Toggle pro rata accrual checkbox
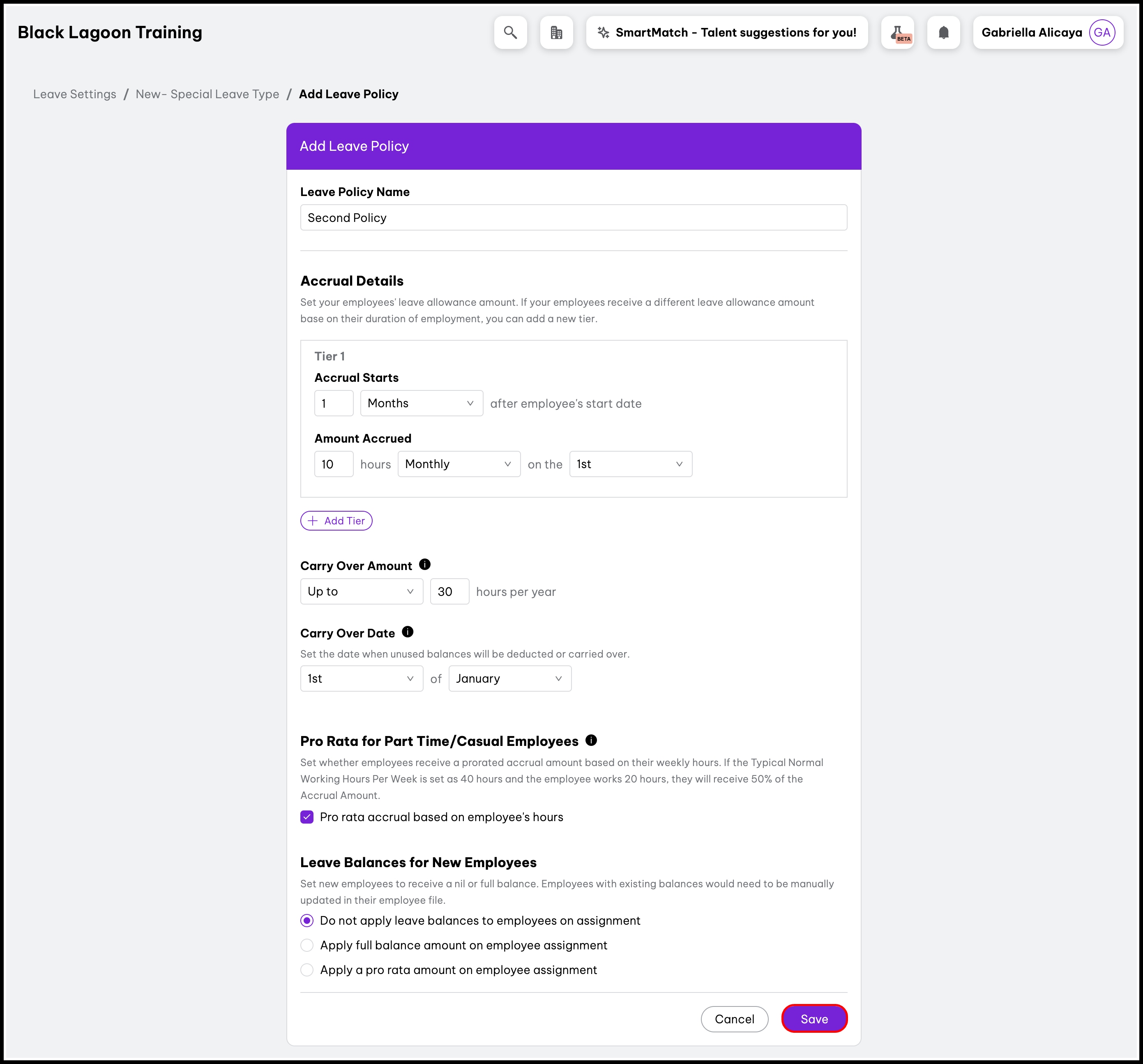The image size is (1143, 1064). [307, 817]
